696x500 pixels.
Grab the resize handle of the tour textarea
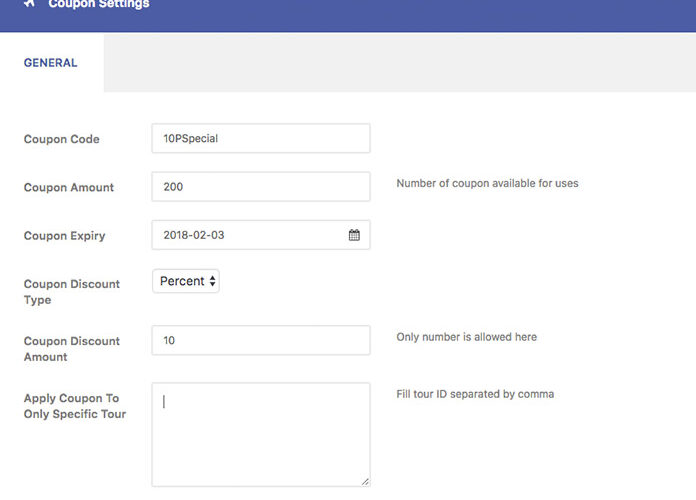click(x=364, y=481)
